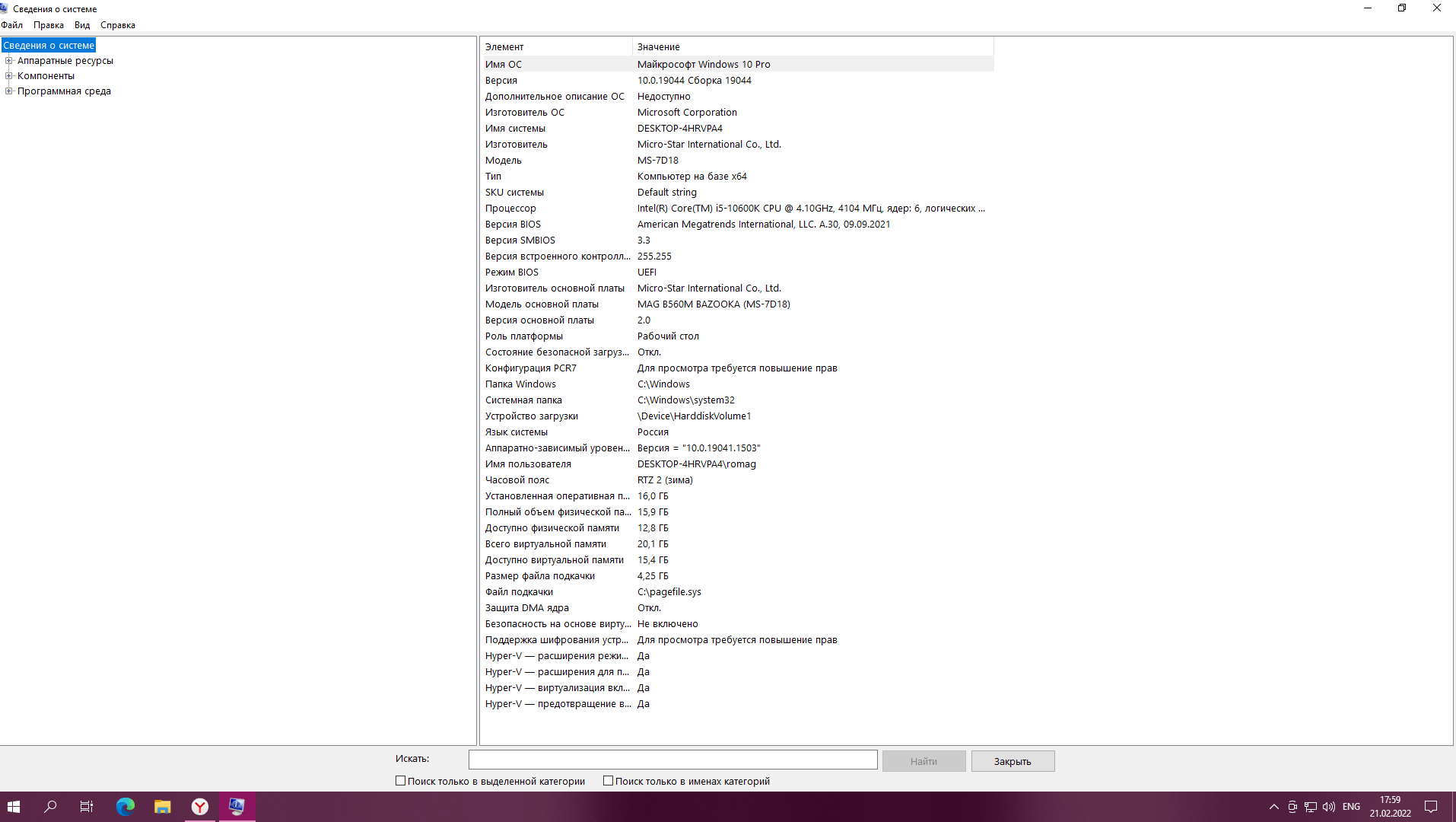Select the Компоненты tree label

pos(46,76)
